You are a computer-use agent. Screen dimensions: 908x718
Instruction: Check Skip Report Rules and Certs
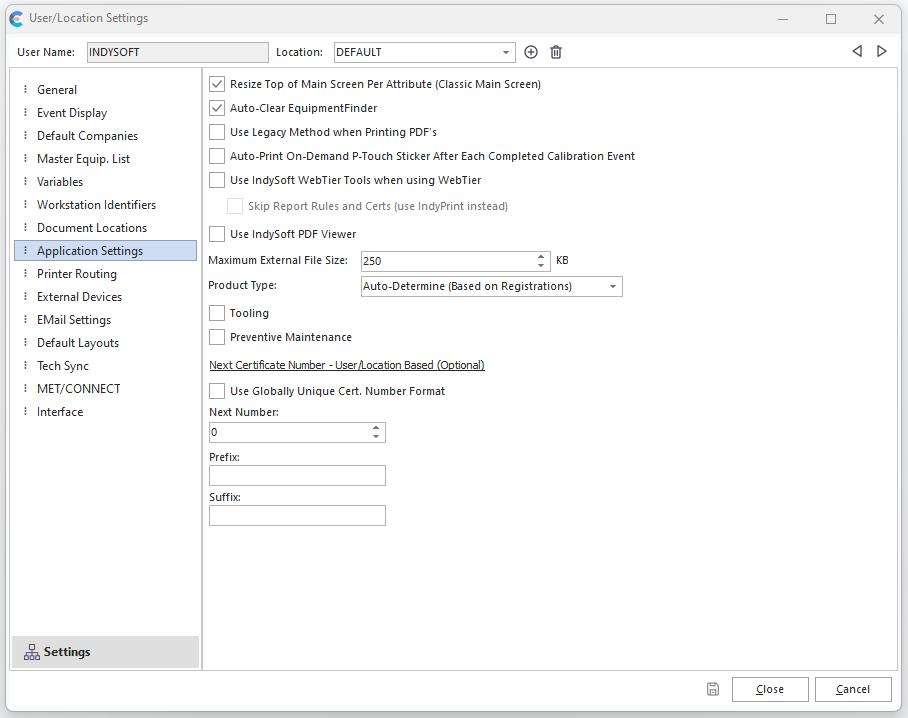click(235, 206)
